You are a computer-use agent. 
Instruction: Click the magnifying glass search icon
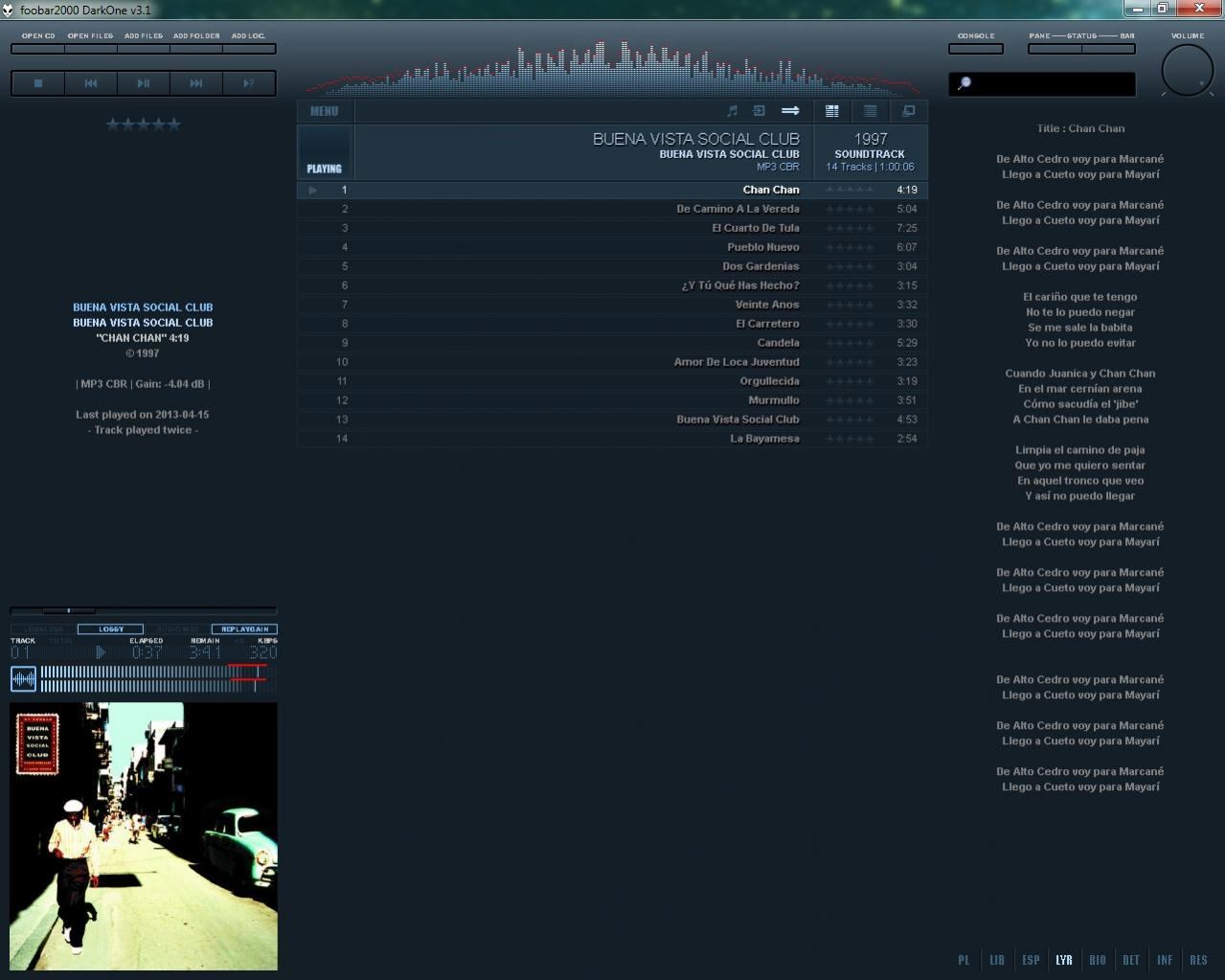[964, 84]
